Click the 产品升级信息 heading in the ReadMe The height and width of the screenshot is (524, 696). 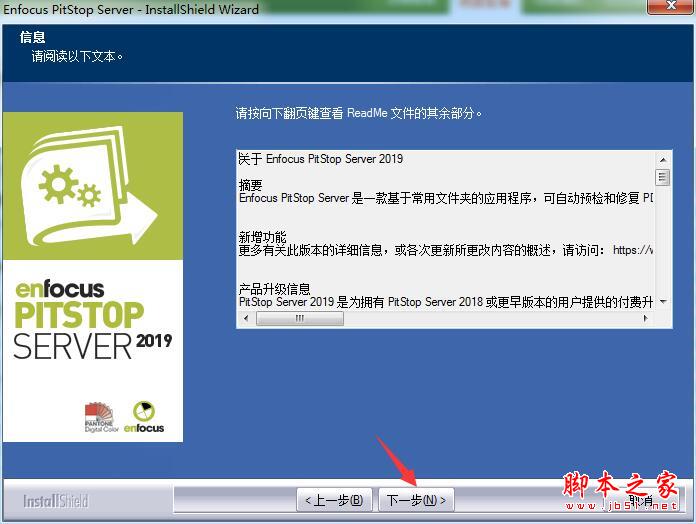coord(274,289)
